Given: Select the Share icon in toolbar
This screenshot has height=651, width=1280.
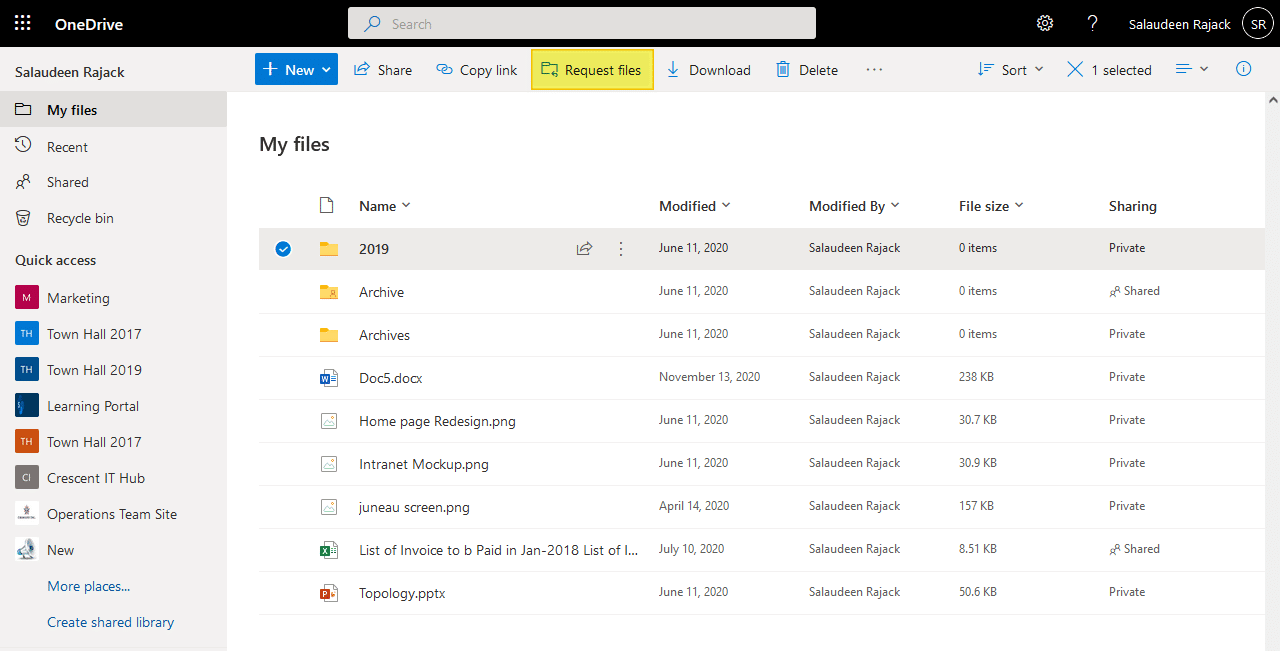Looking at the screenshot, I should coord(382,69).
